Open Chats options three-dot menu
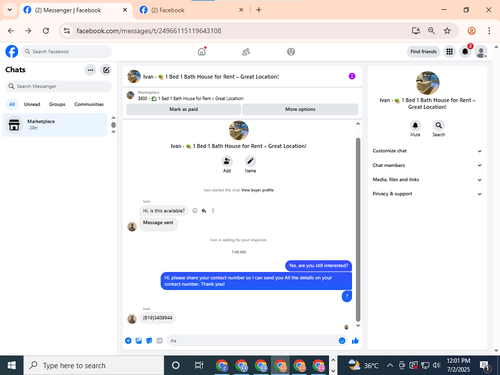The width and height of the screenshot is (500, 375). 90,70
